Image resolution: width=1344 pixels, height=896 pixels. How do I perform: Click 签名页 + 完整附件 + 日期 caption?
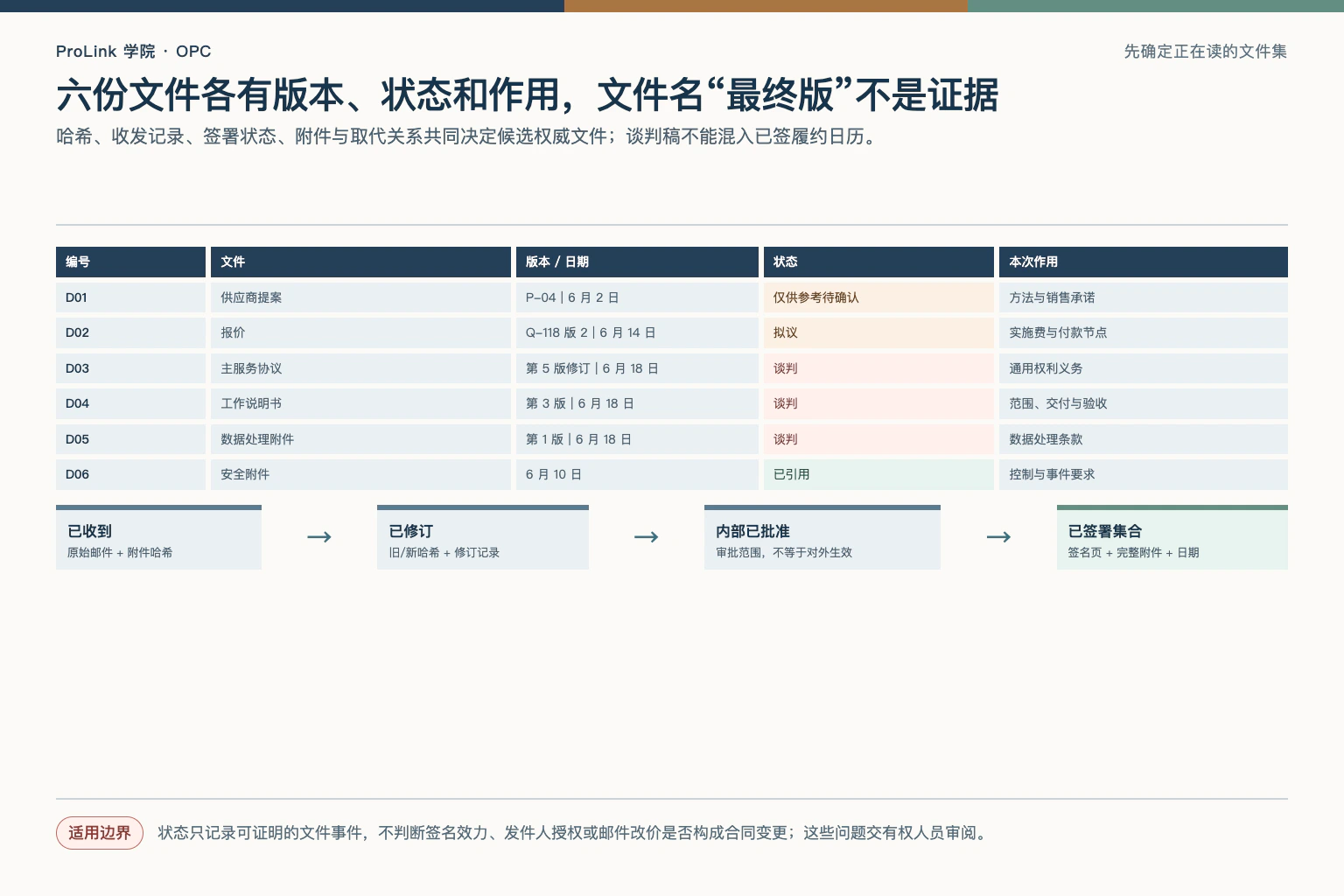click(x=1134, y=553)
